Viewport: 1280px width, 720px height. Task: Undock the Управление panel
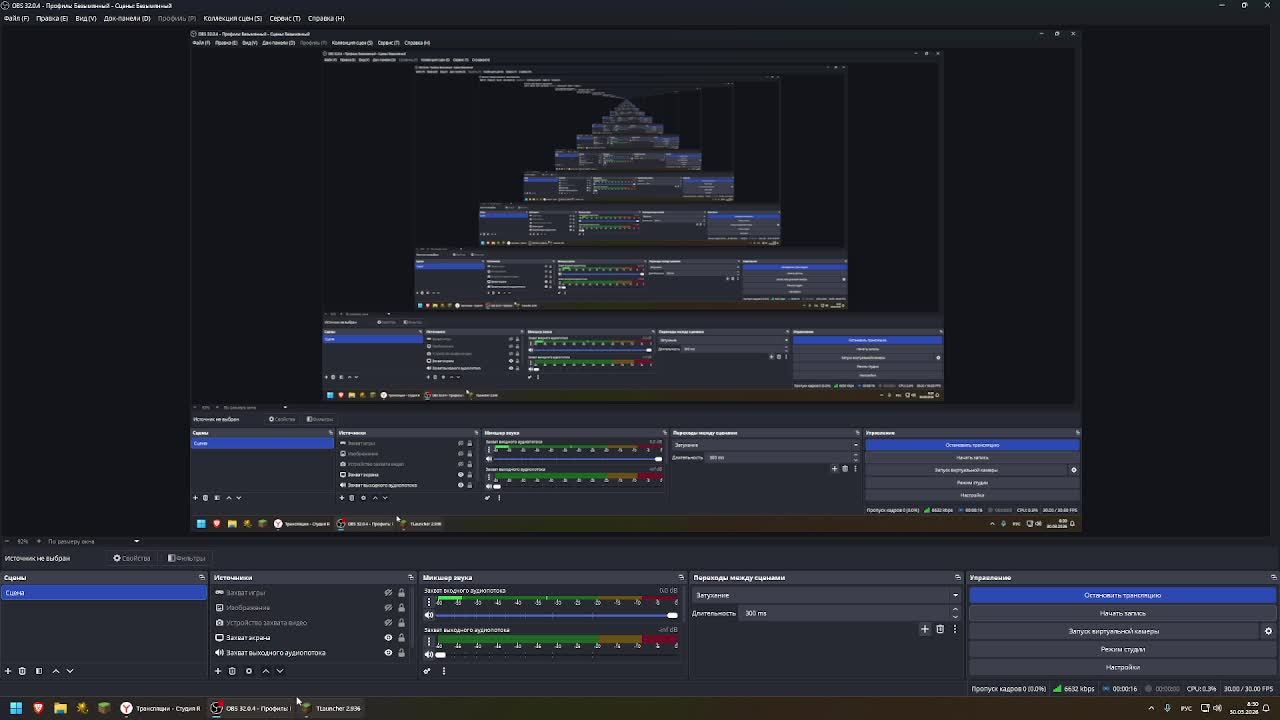pyautogui.click(x=1273, y=577)
